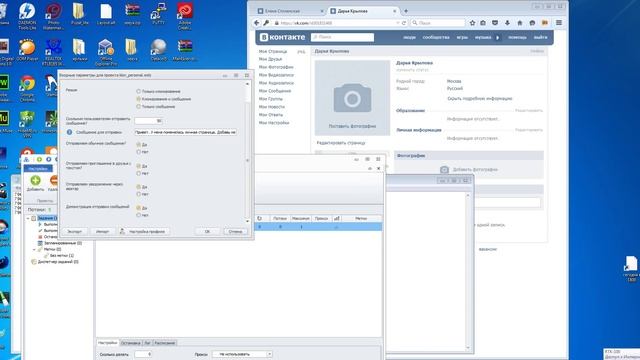Viewport: 640px width, 360px height.
Task: Select the third Режим radio option
Action: click(138, 107)
